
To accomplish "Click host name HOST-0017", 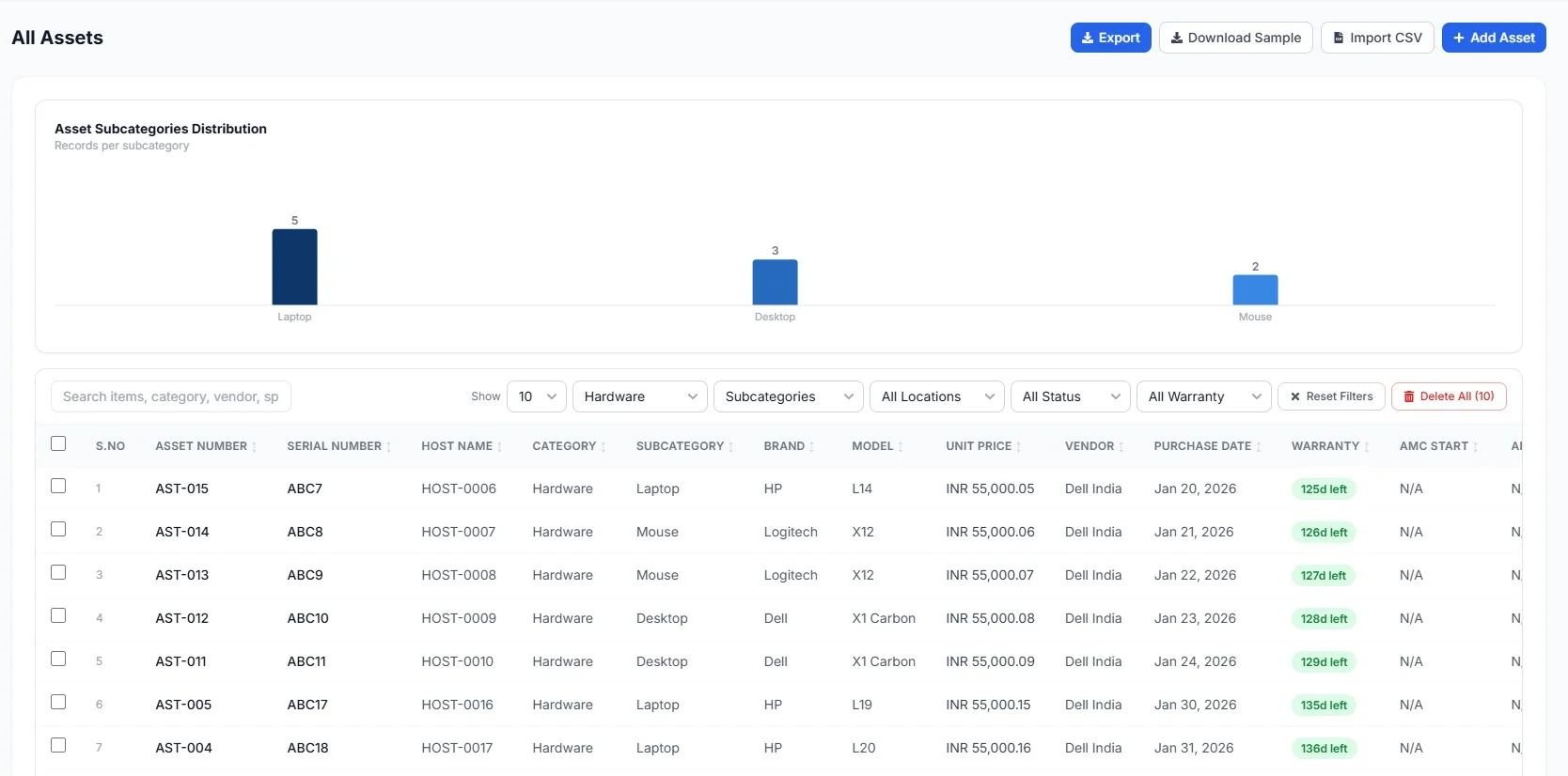I will (457, 748).
